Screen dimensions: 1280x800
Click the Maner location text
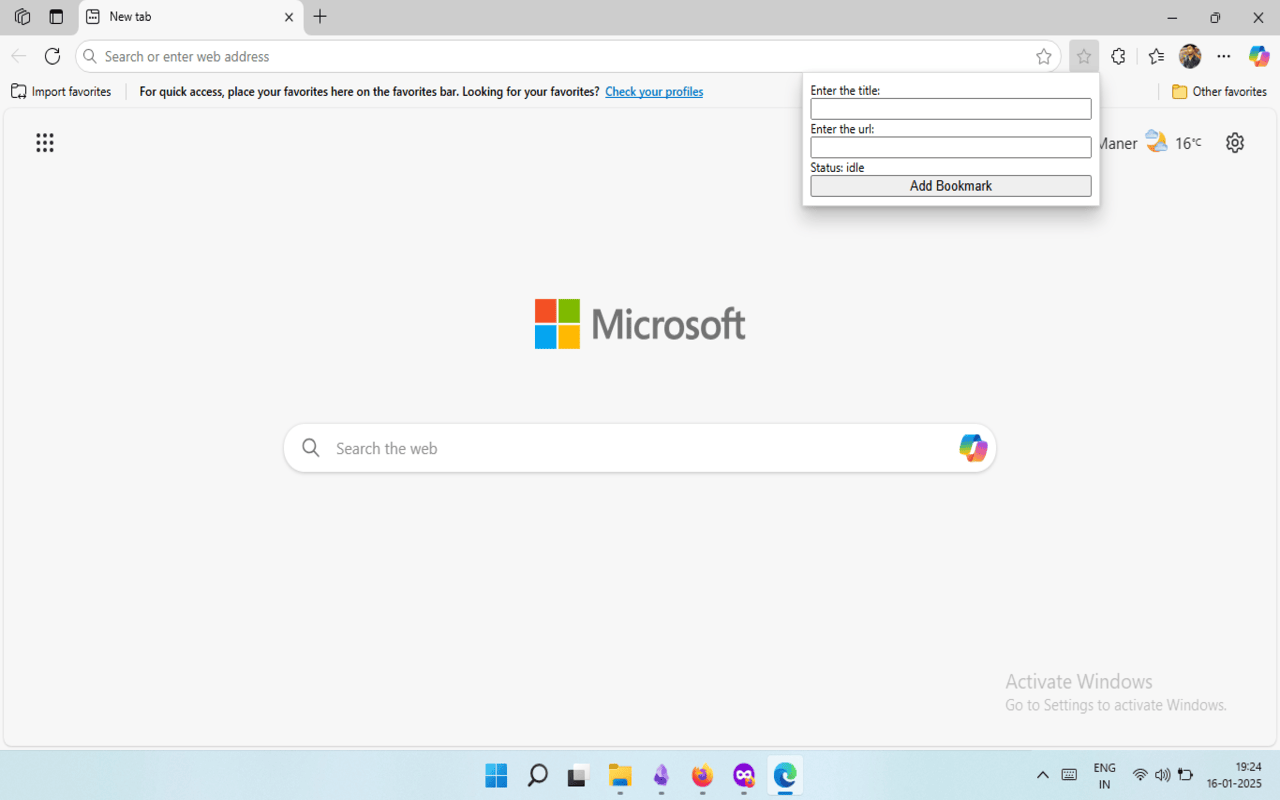tap(1117, 144)
